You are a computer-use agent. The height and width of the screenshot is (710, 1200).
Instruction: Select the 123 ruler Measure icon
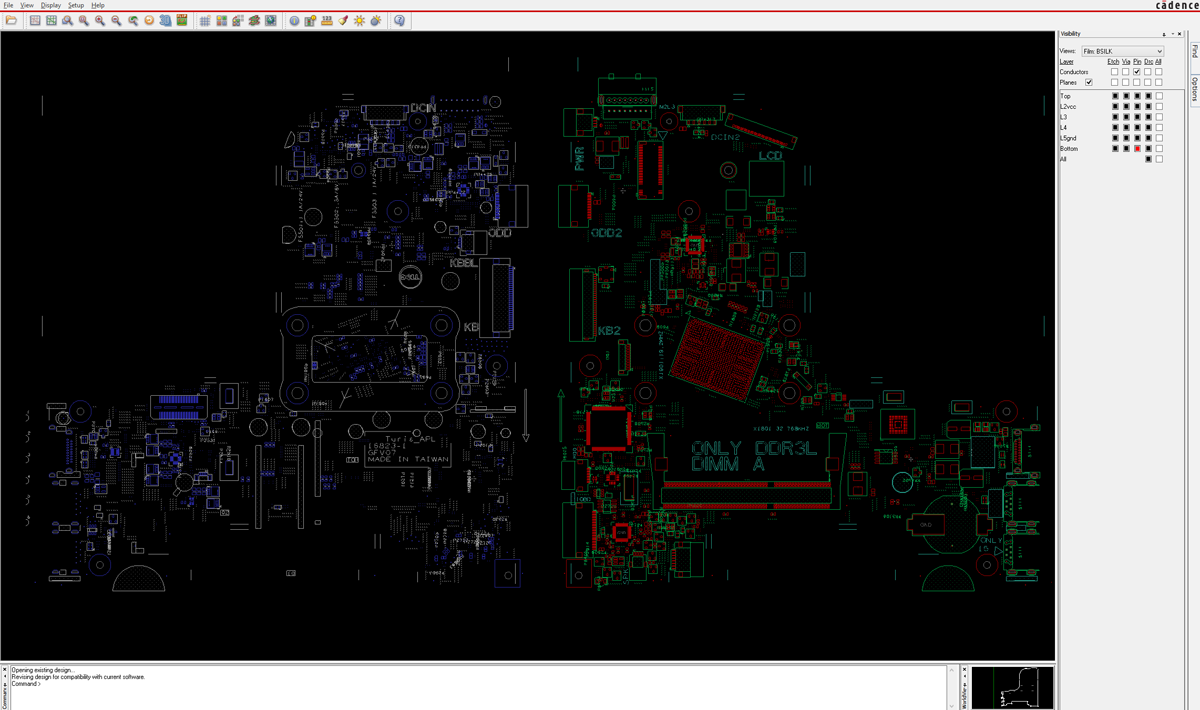coord(327,20)
